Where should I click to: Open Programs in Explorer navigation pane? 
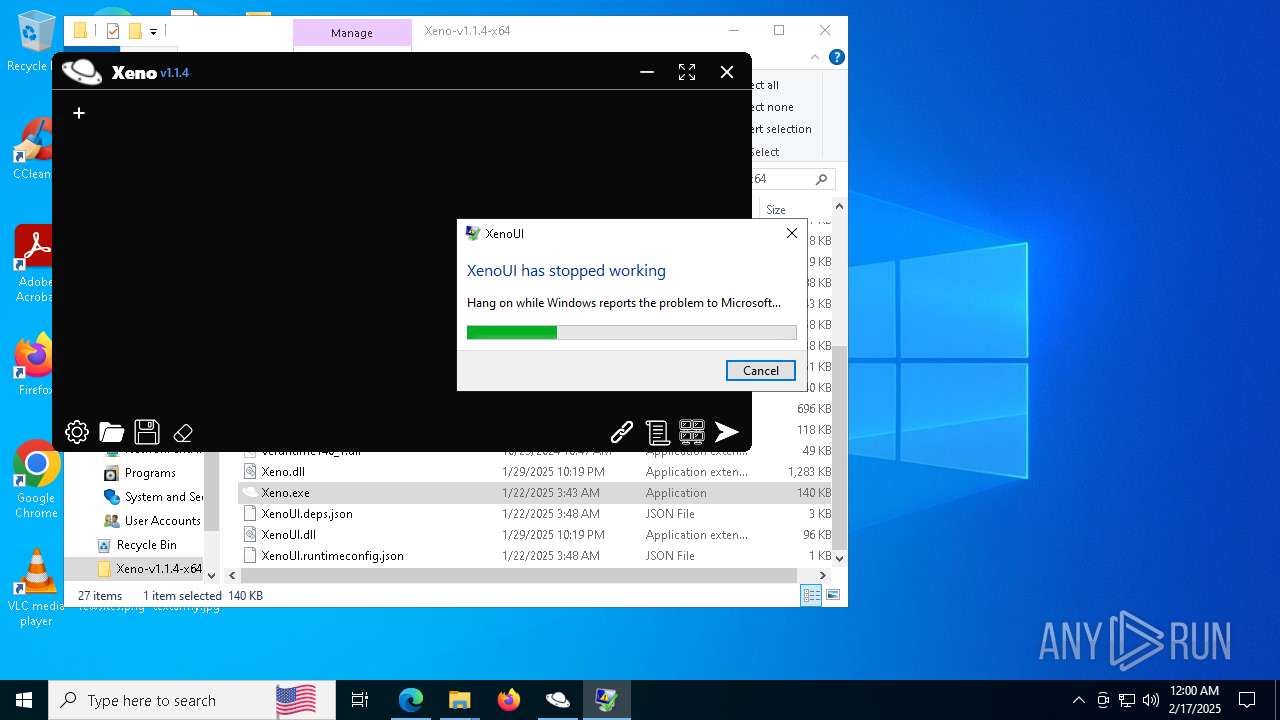150,473
